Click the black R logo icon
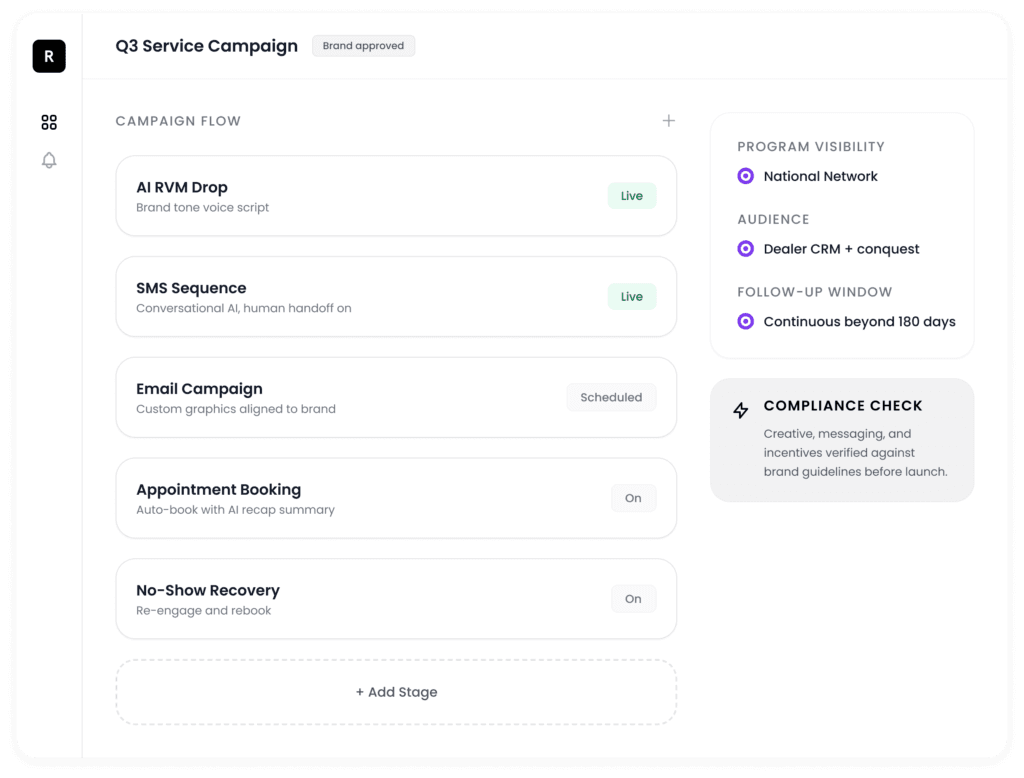The height and width of the screenshot is (778, 1024). click(x=49, y=56)
